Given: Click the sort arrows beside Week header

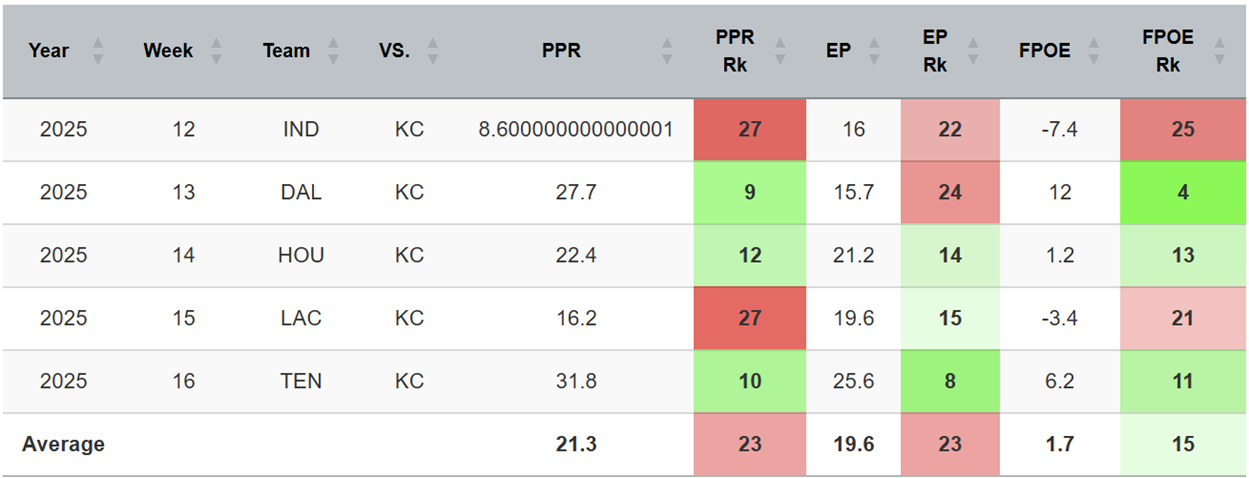Looking at the screenshot, I should point(216,51).
